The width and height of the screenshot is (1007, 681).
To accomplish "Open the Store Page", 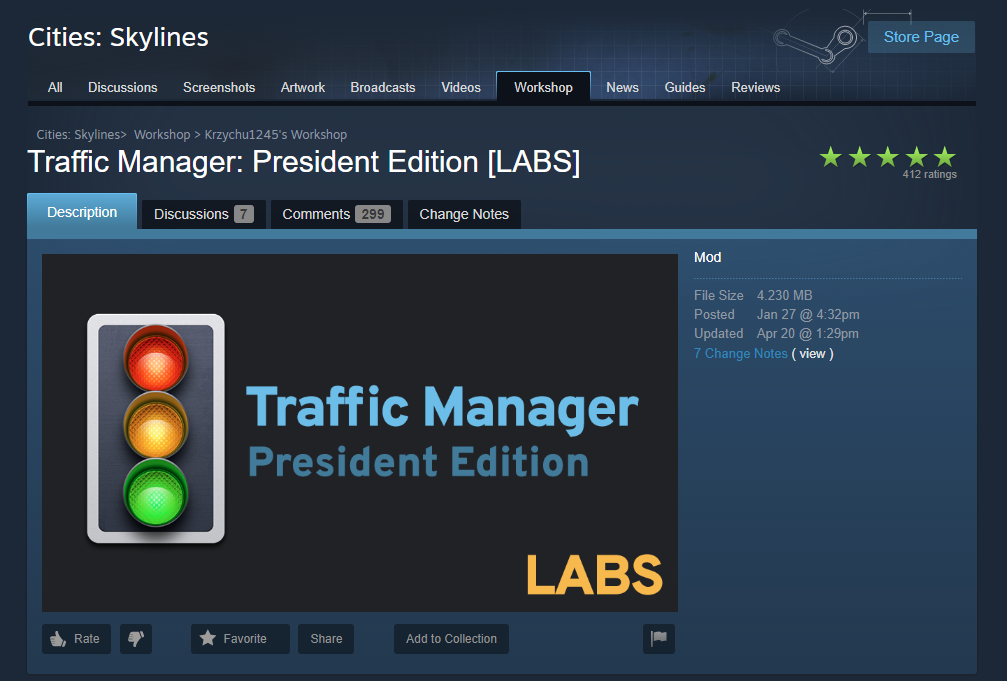I will pos(921,37).
